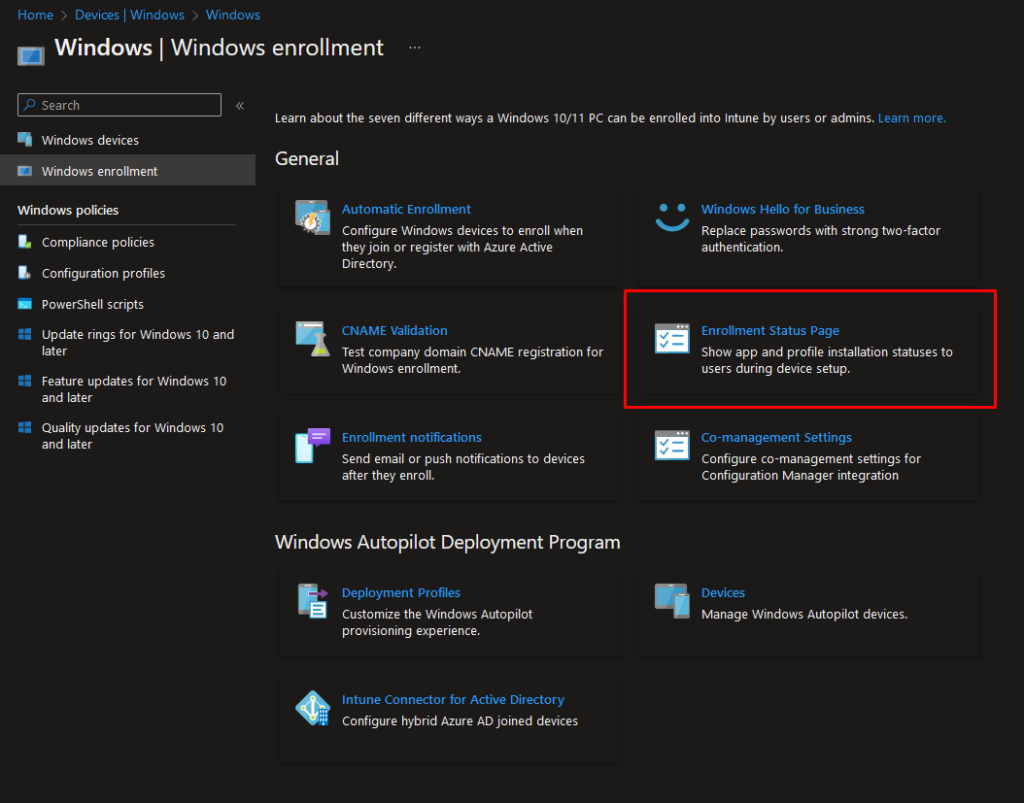Image resolution: width=1024 pixels, height=803 pixels.
Task: Click the PowerShell scripts icon
Action: [x=25, y=304]
